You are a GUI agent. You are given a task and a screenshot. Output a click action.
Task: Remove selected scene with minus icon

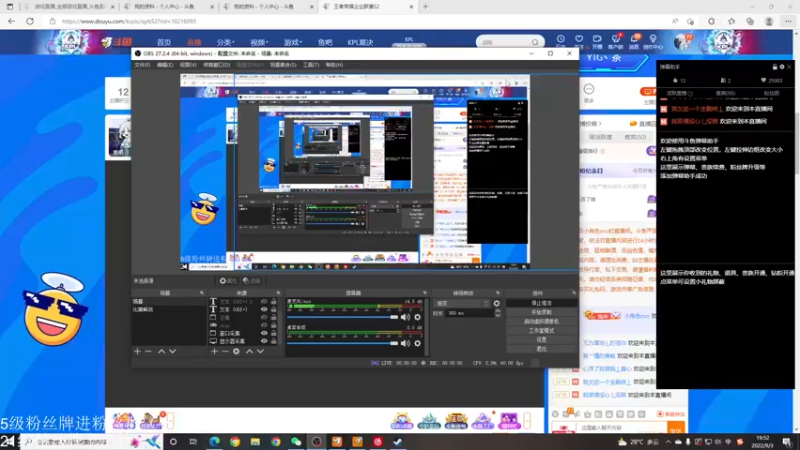click(x=148, y=352)
